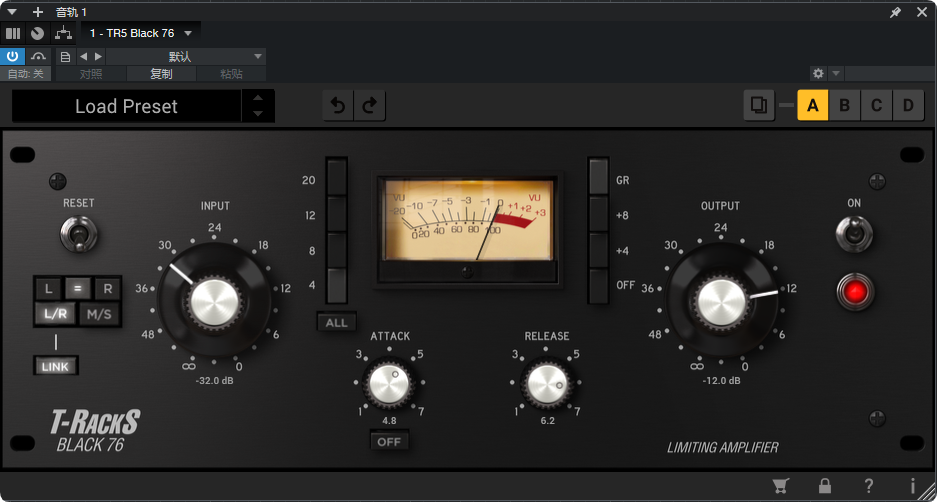The height and width of the screenshot is (502, 937).
Task: Flip the RESET toggle switch
Action: pyautogui.click(x=78, y=234)
